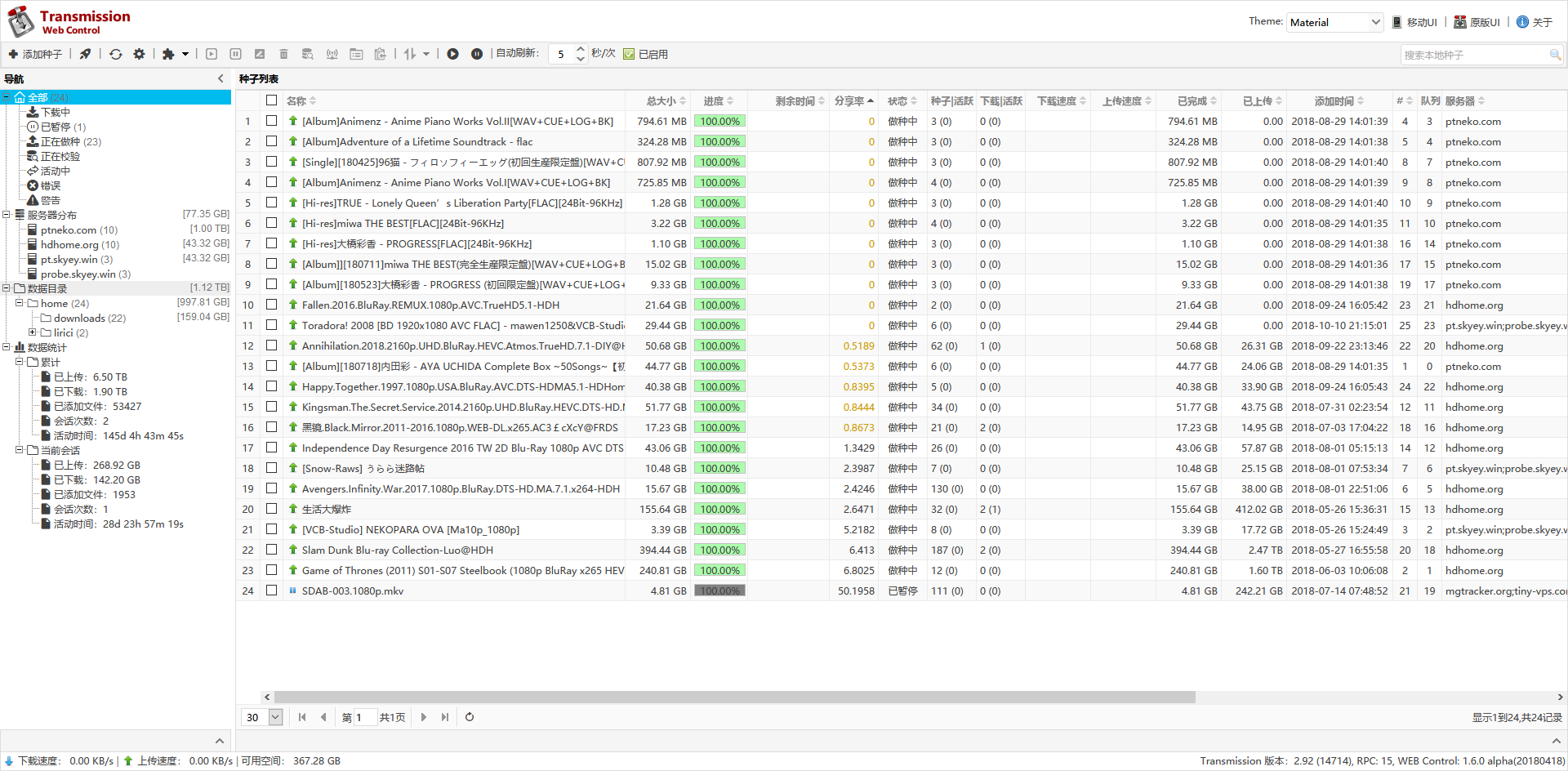Open the Theme dropdown showing Material
1568x771 pixels.
(x=1334, y=22)
